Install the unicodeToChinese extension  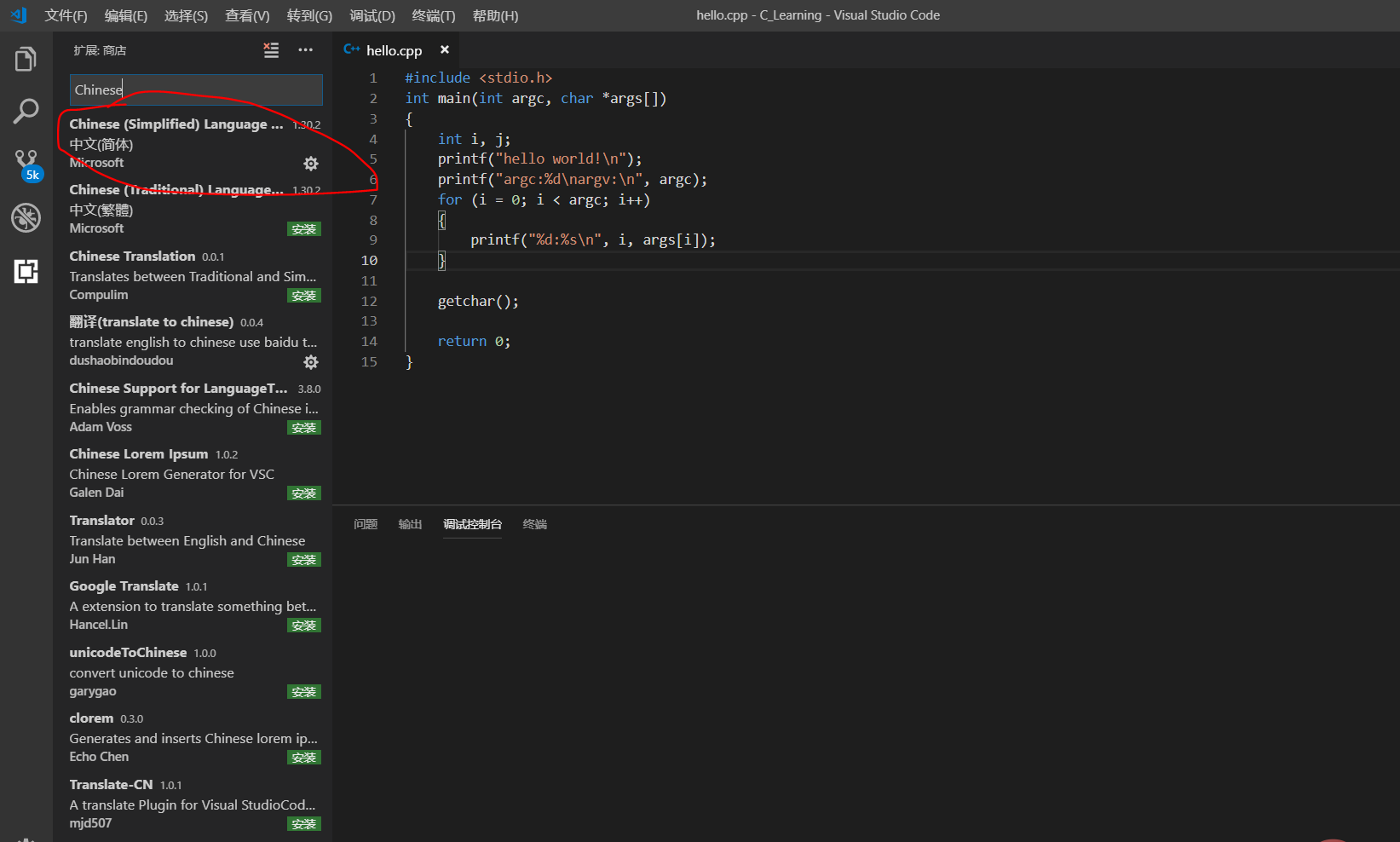tap(304, 692)
